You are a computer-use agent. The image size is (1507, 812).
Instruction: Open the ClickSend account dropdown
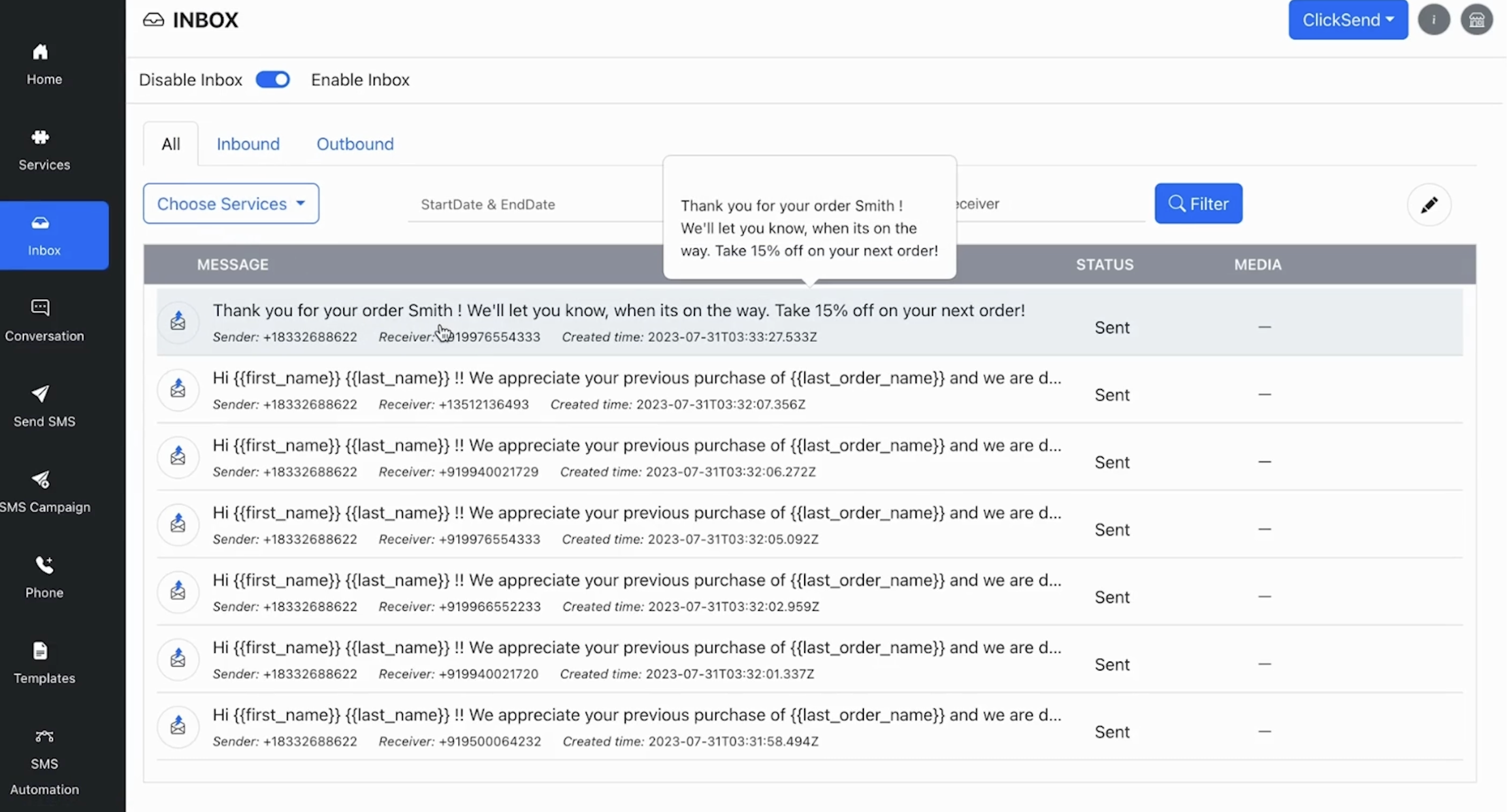tap(1348, 20)
